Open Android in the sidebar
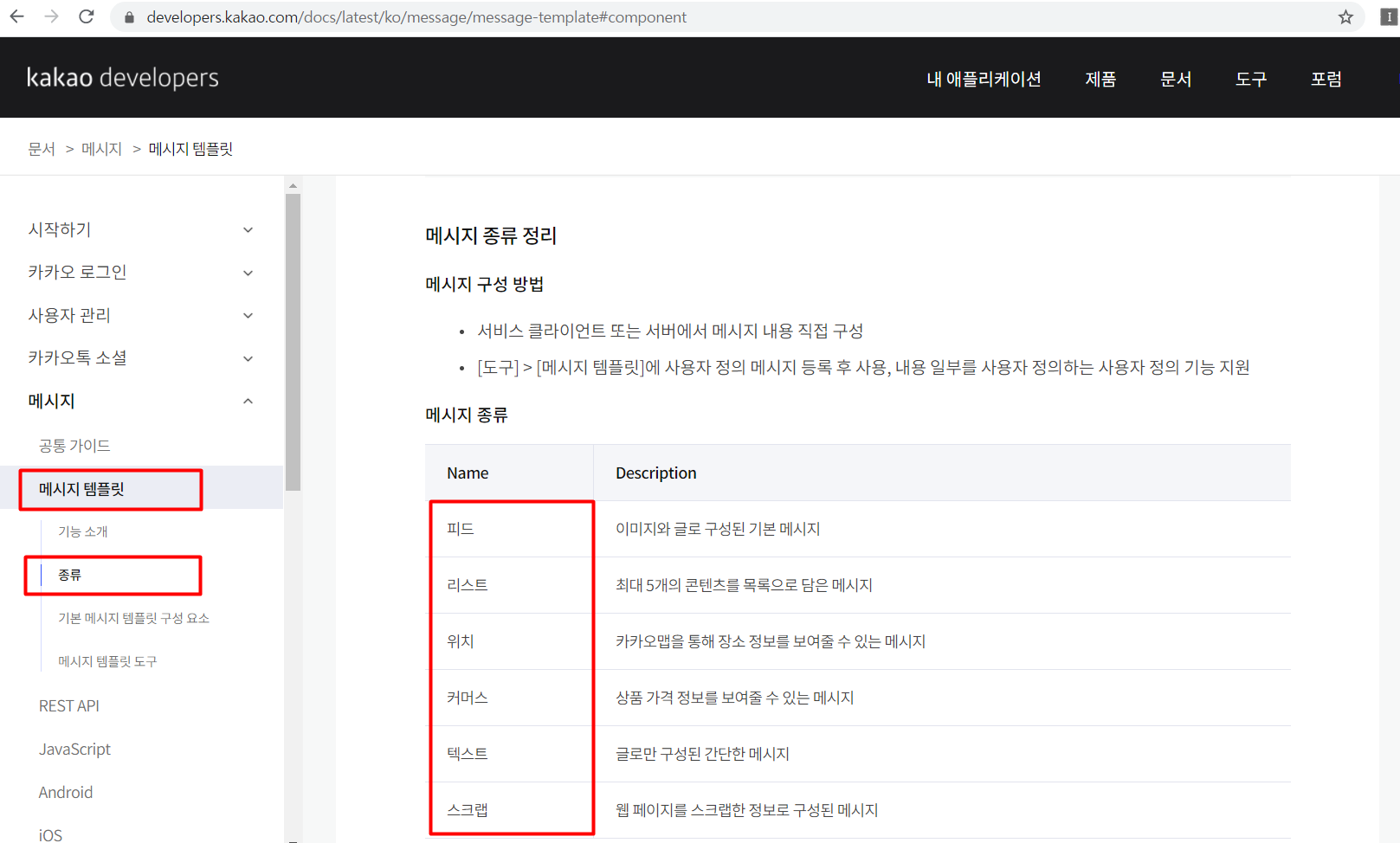 (66, 793)
